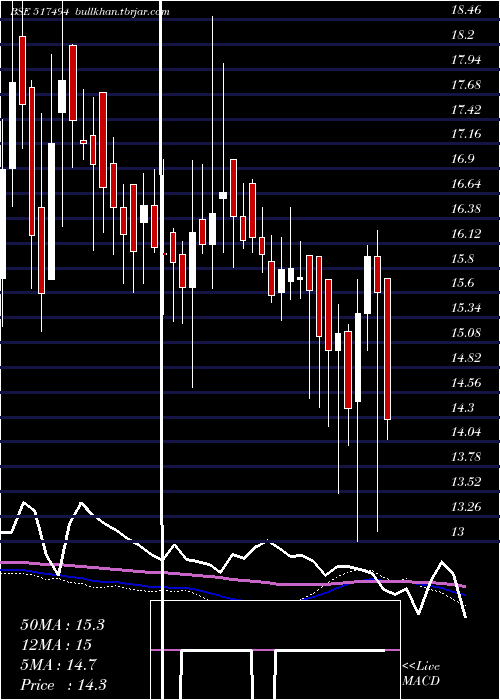Click the 16.38 price axis label
500x700 pixels.
click(467, 208)
